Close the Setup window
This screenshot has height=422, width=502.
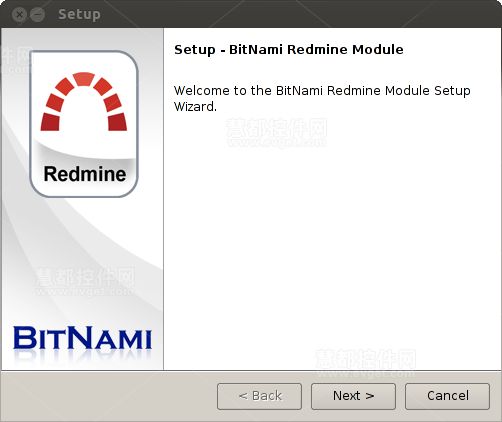coord(19,14)
